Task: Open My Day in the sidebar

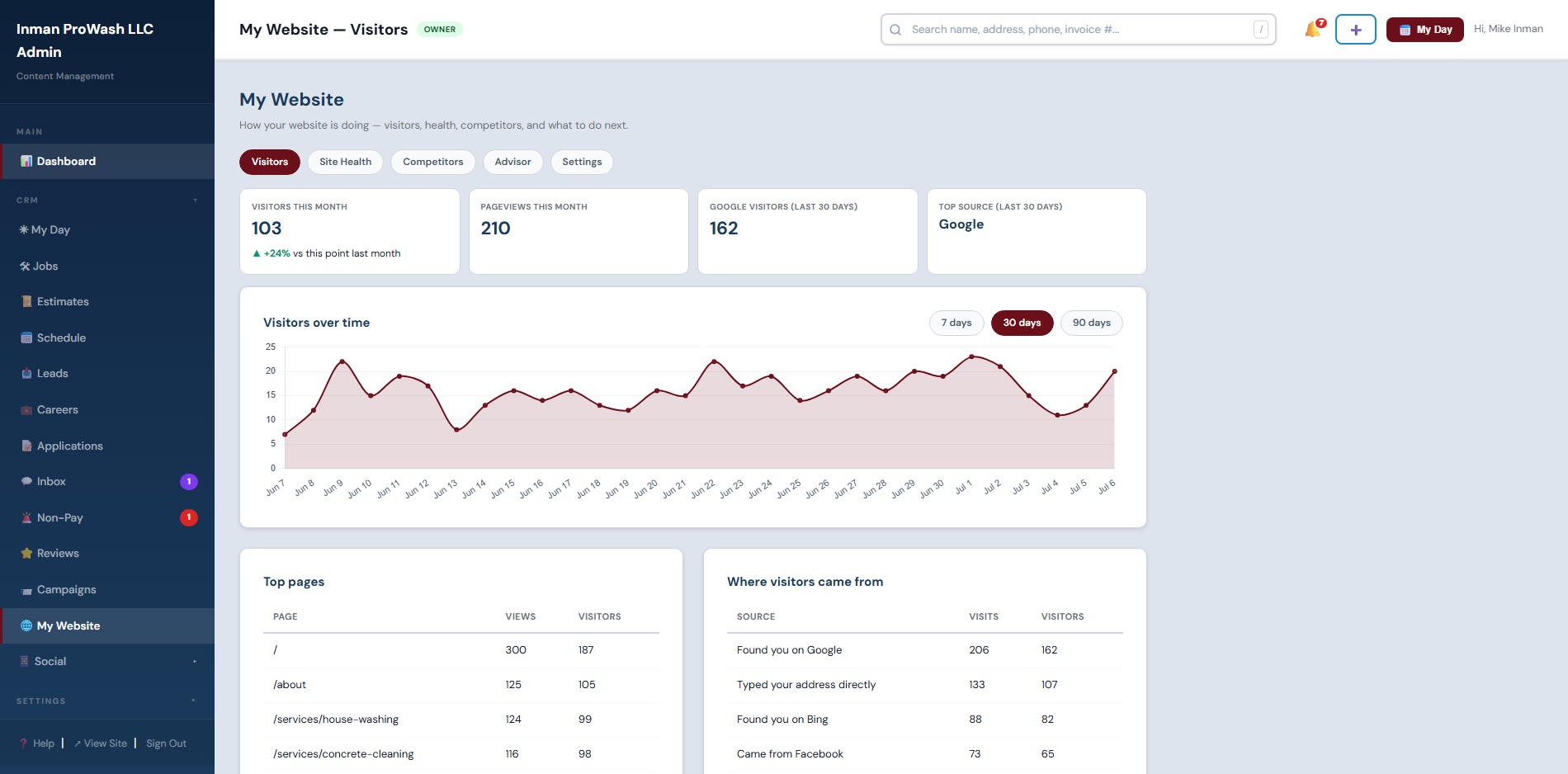Action: coord(107,230)
